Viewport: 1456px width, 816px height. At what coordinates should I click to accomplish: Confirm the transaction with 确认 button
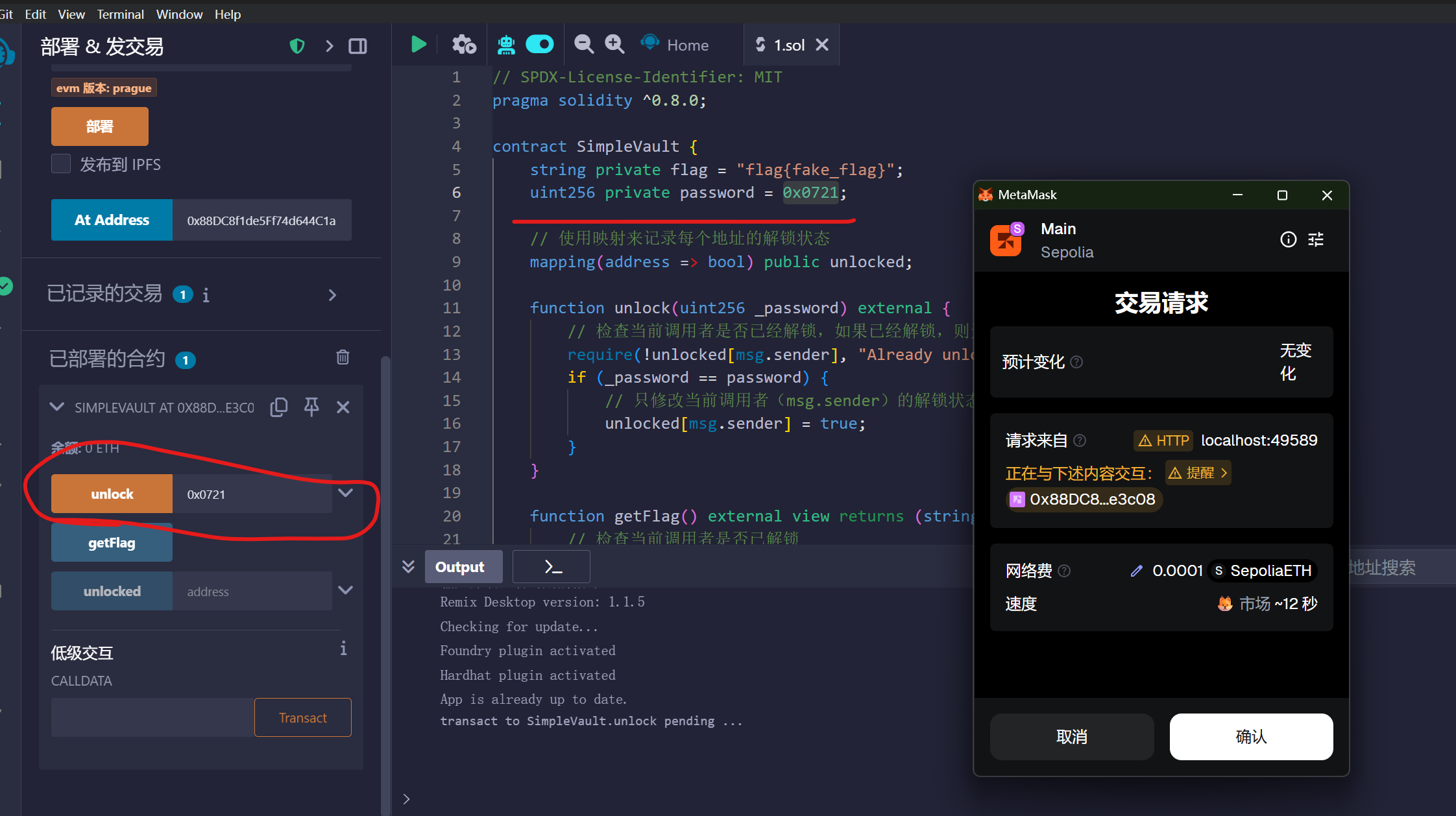click(x=1250, y=736)
